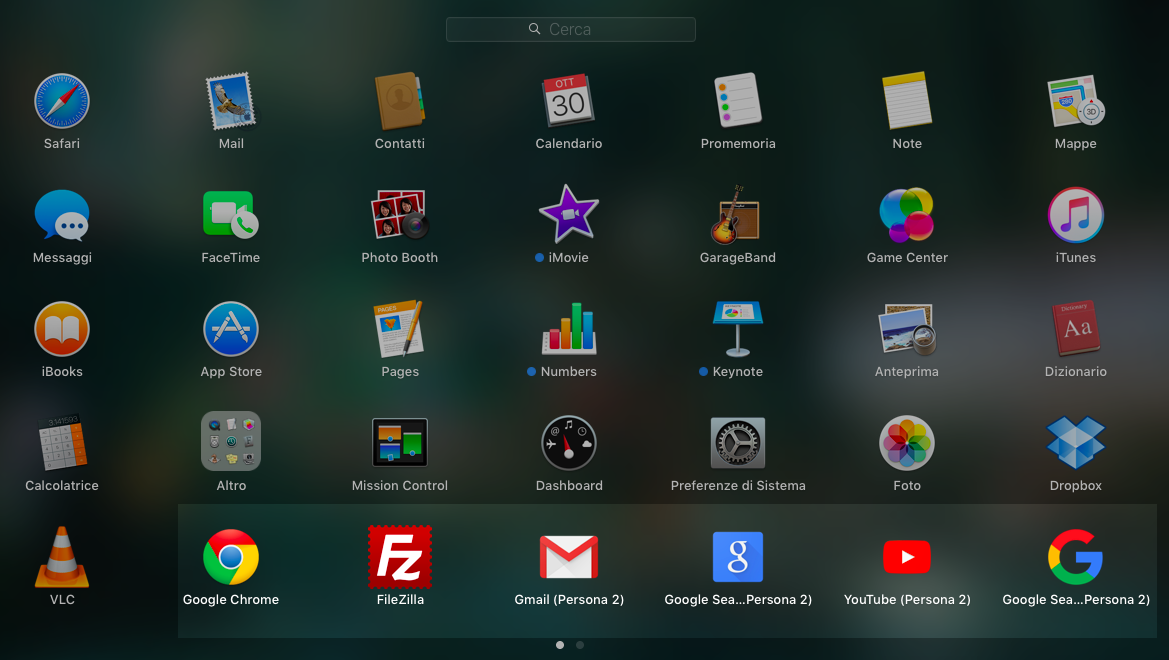Open the Pages app

pyautogui.click(x=400, y=329)
